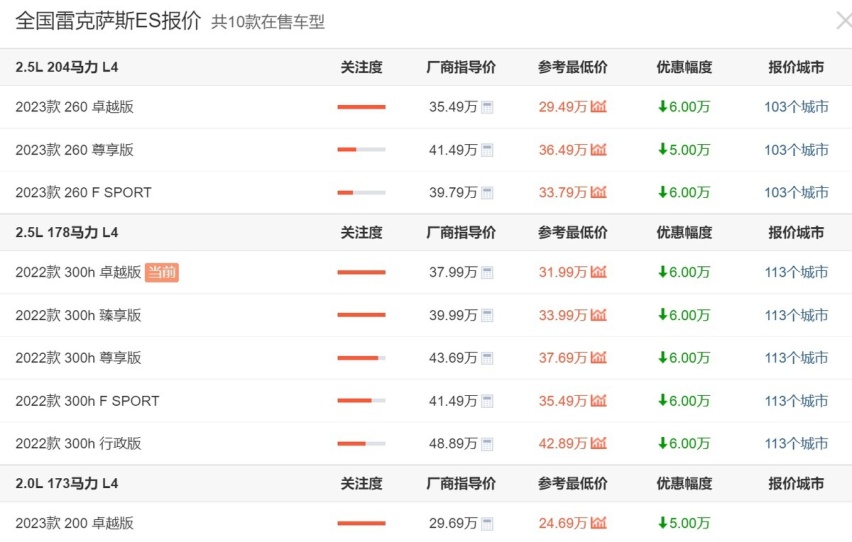852x542 pixels.
Task: View 103个城市 for 260 尊享版
Action: 796,149
